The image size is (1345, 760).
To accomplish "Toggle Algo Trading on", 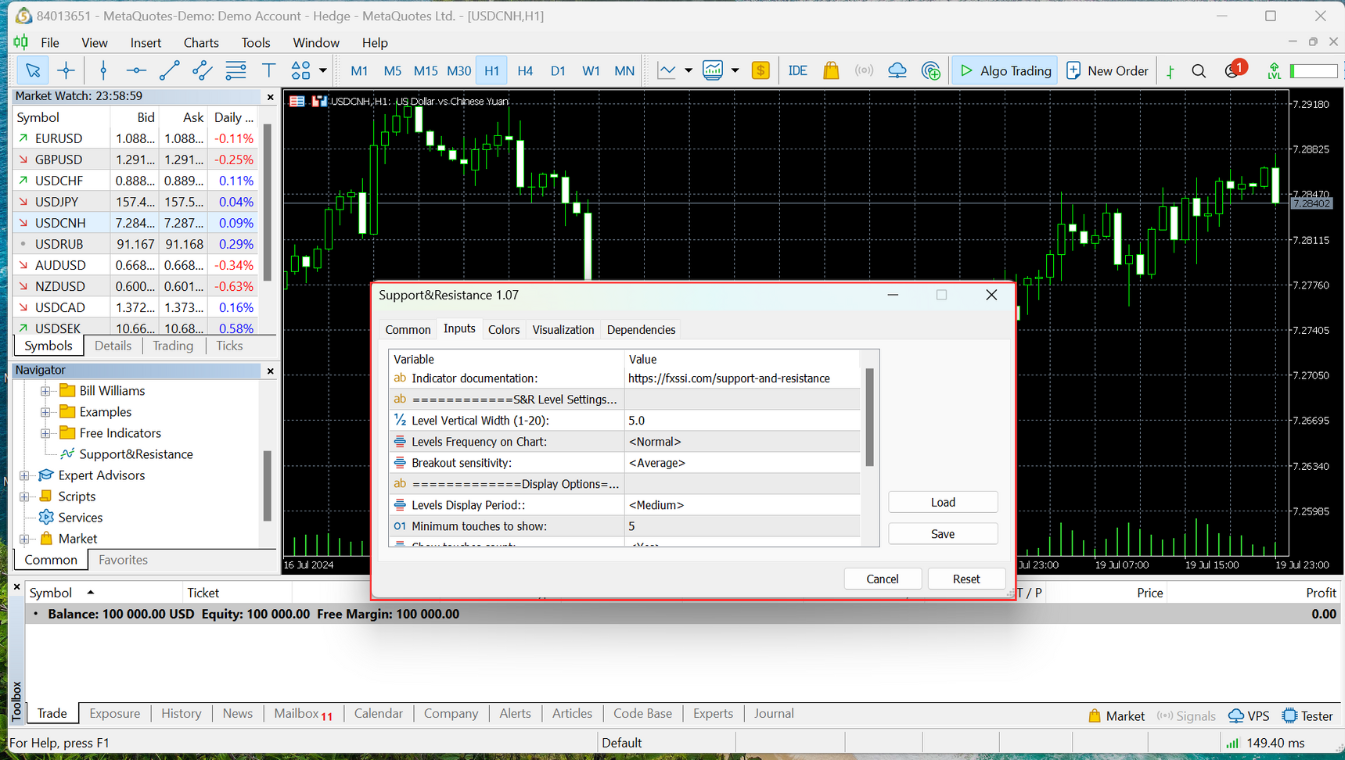I will click(x=1004, y=70).
